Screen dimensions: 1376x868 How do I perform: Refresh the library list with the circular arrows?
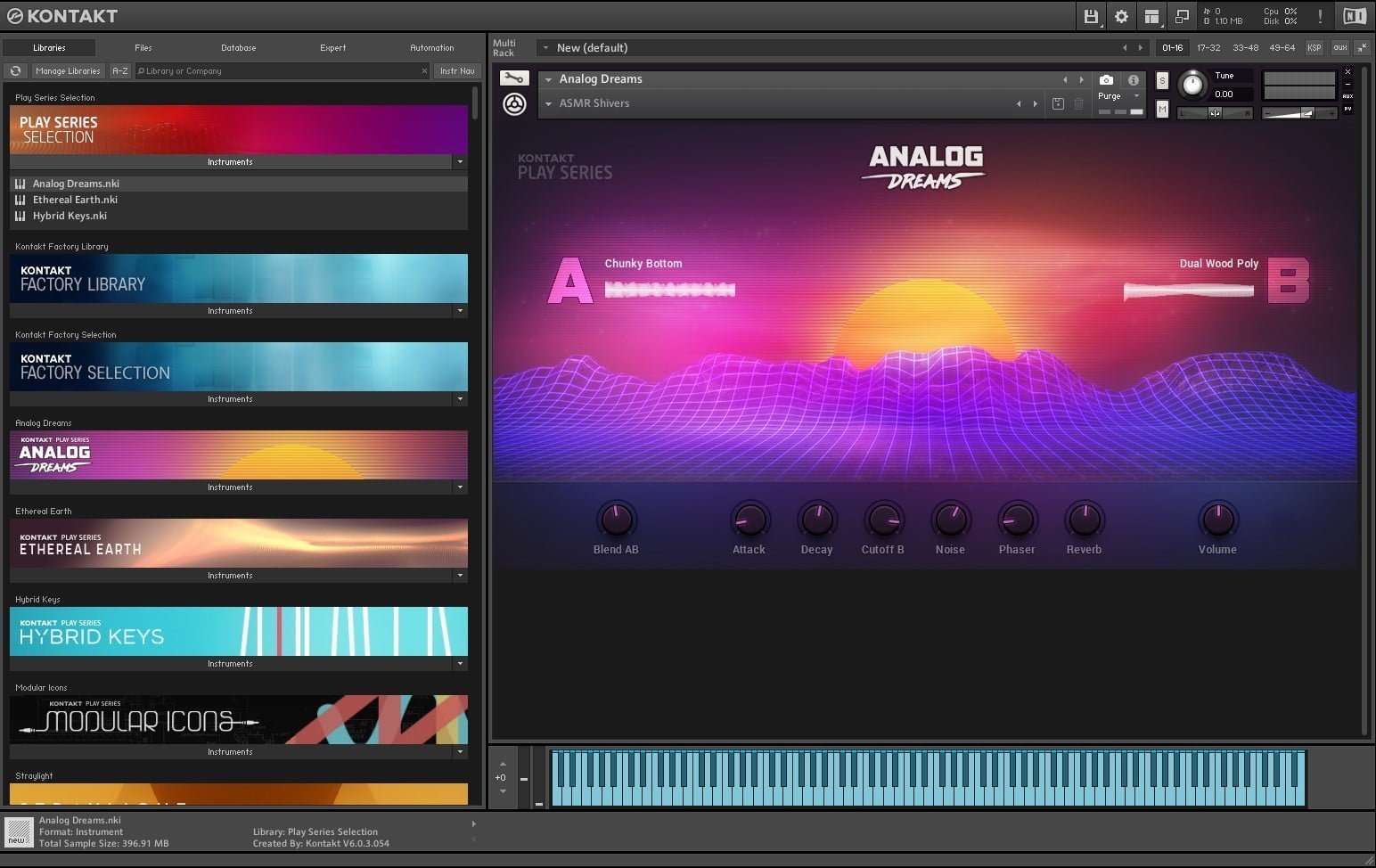pos(15,70)
